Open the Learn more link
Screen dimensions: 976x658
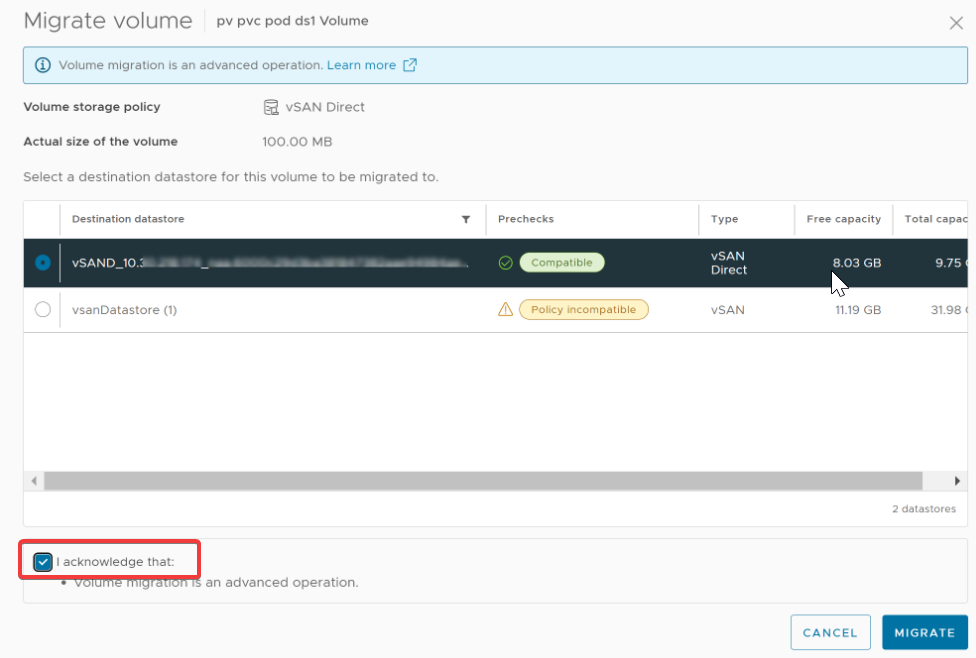click(361, 65)
